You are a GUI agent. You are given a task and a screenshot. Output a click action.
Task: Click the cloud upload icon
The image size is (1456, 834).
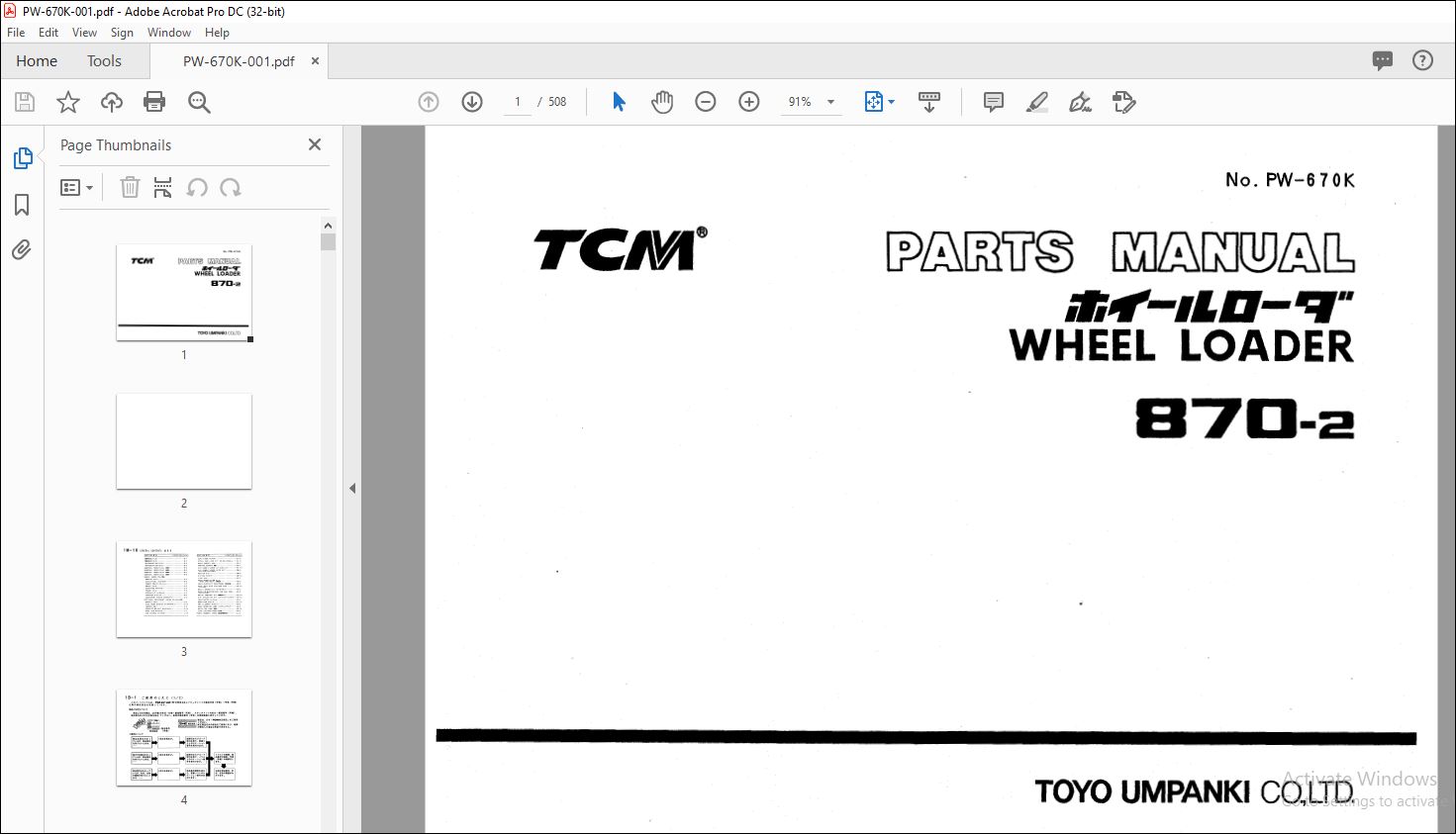coord(112,102)
